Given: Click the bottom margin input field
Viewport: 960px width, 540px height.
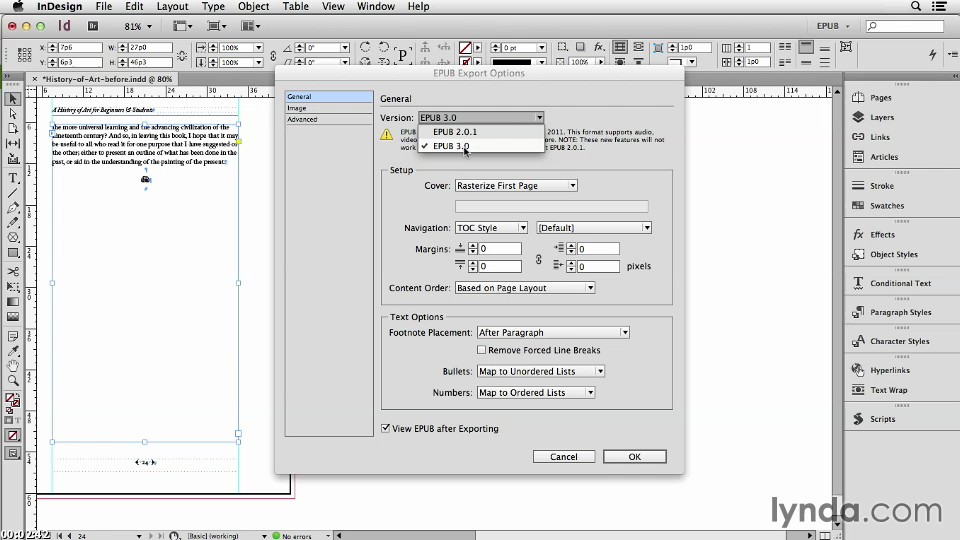Looking at the screenshot, I should click(500, 266).
